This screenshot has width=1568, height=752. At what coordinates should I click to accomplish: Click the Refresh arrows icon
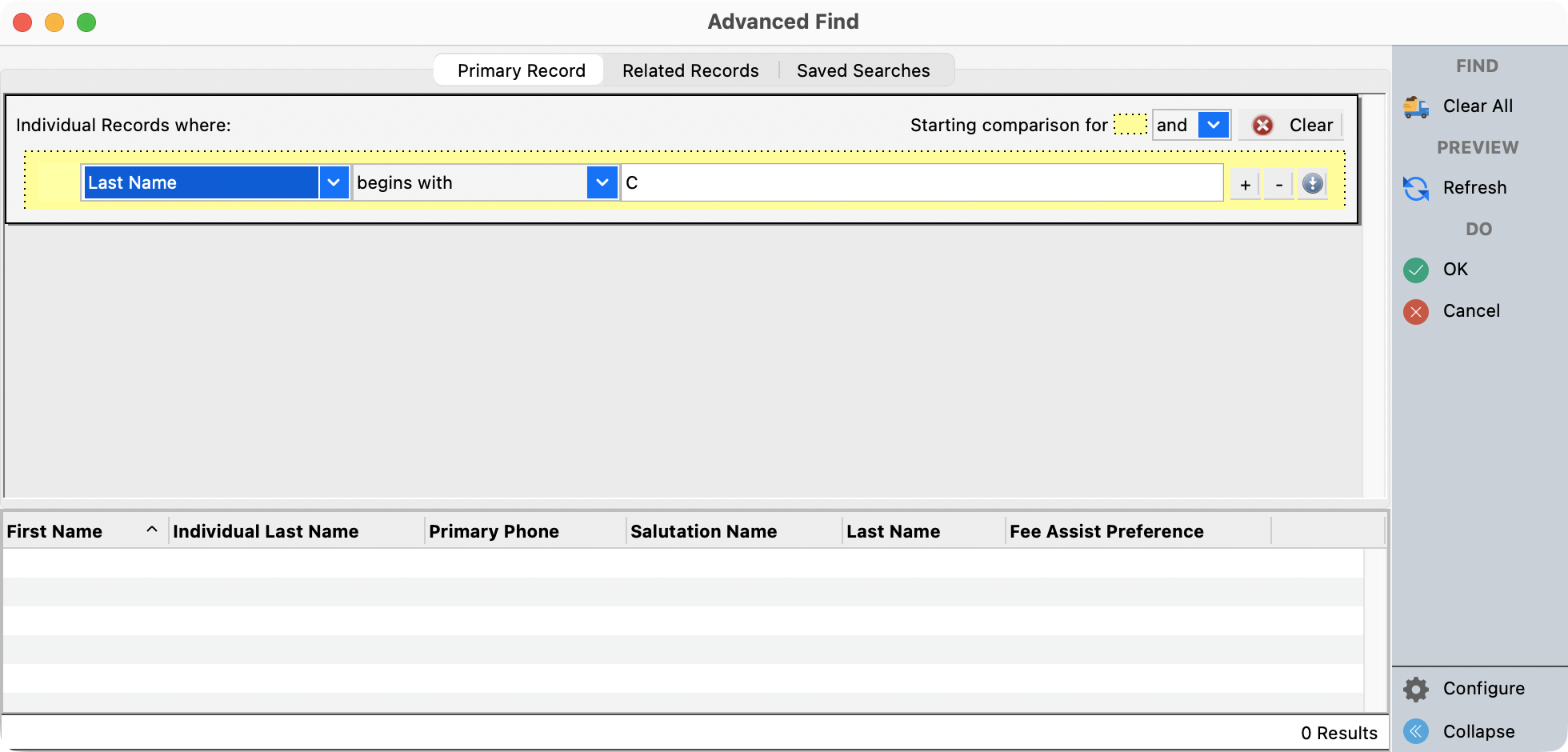pos(1416,188)
